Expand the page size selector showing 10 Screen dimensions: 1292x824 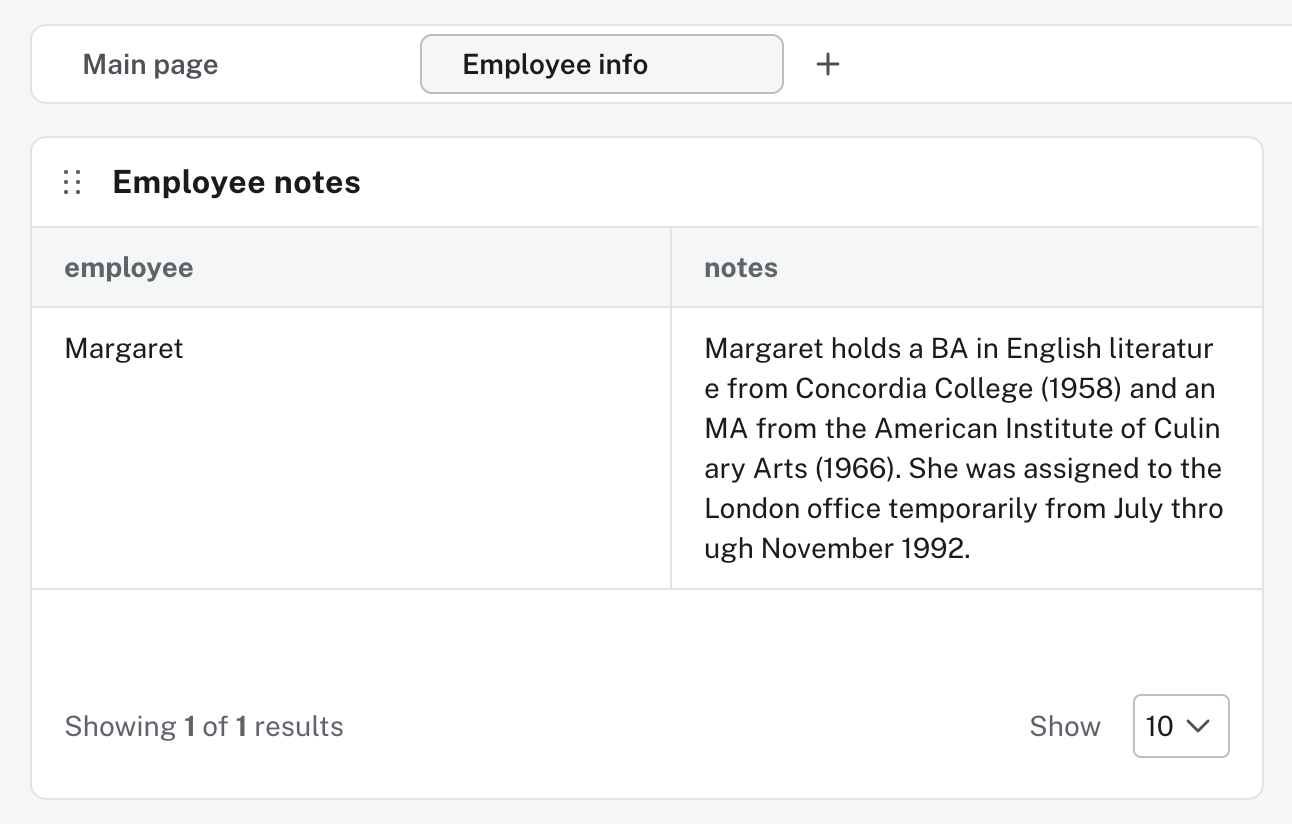(x=1181, y=726)
